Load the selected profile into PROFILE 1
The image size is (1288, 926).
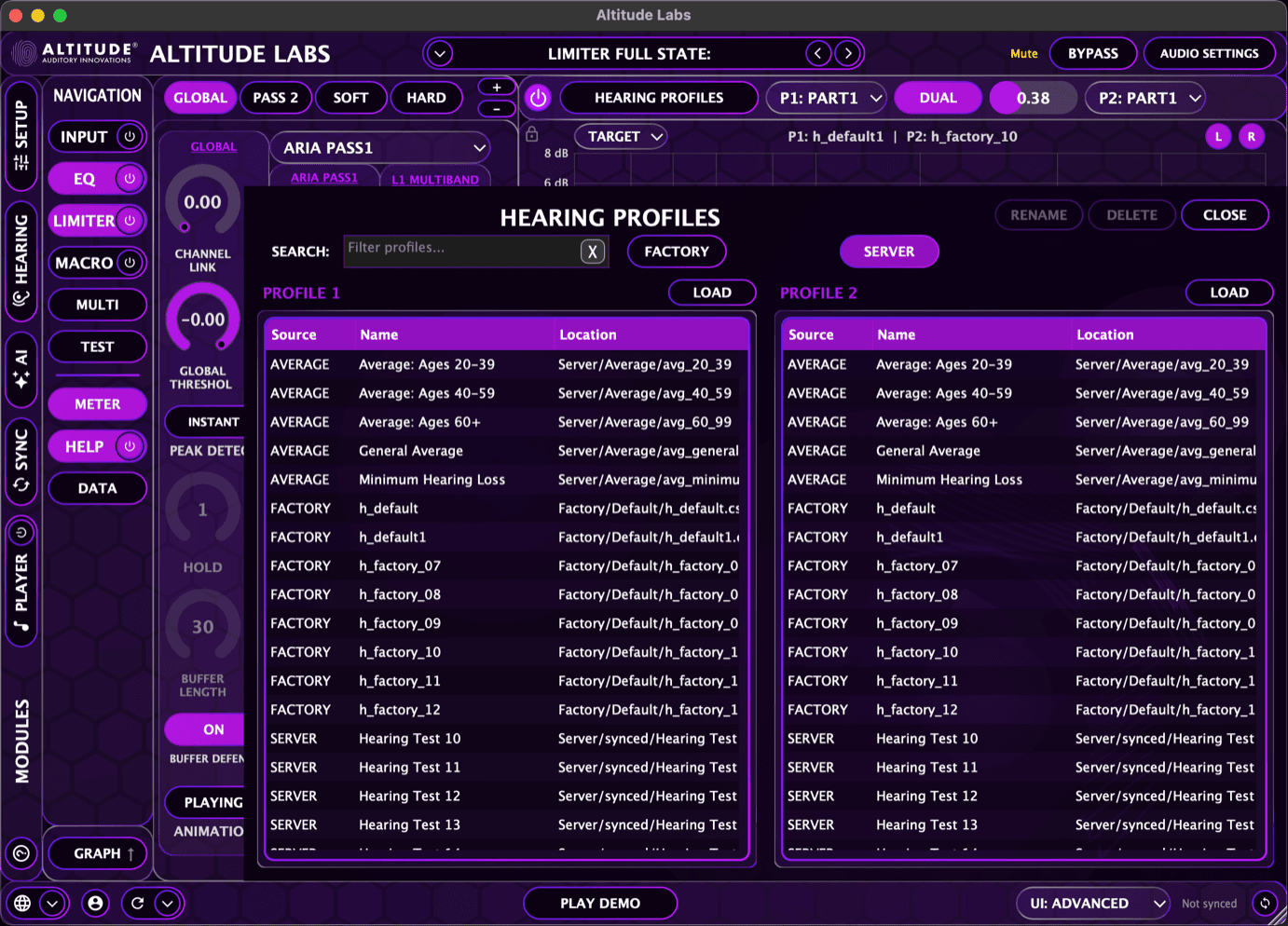[x=712, y=293]
